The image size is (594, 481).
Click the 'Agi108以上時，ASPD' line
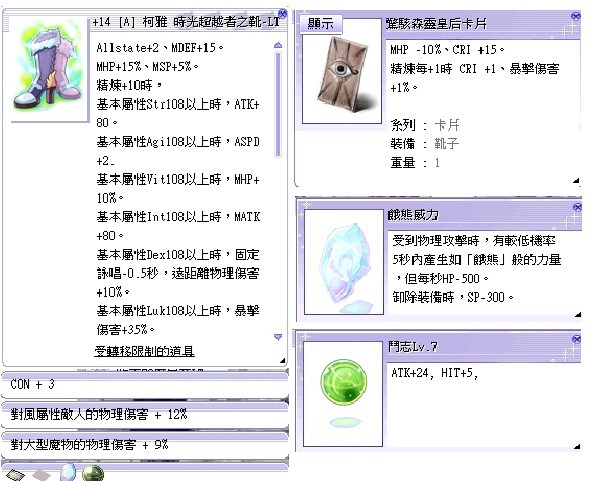(178, 142)
